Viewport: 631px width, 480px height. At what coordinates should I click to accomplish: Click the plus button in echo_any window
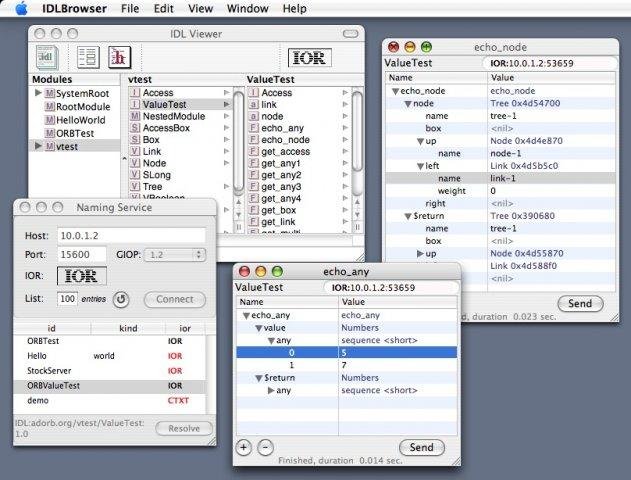pyautogui.click(x=244, y=447)
